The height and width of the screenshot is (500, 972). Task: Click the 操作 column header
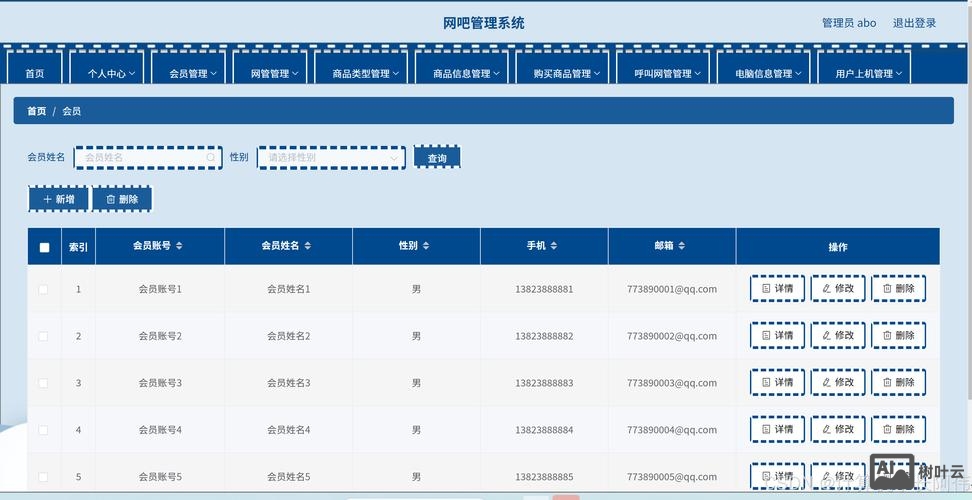pos(838,247)
